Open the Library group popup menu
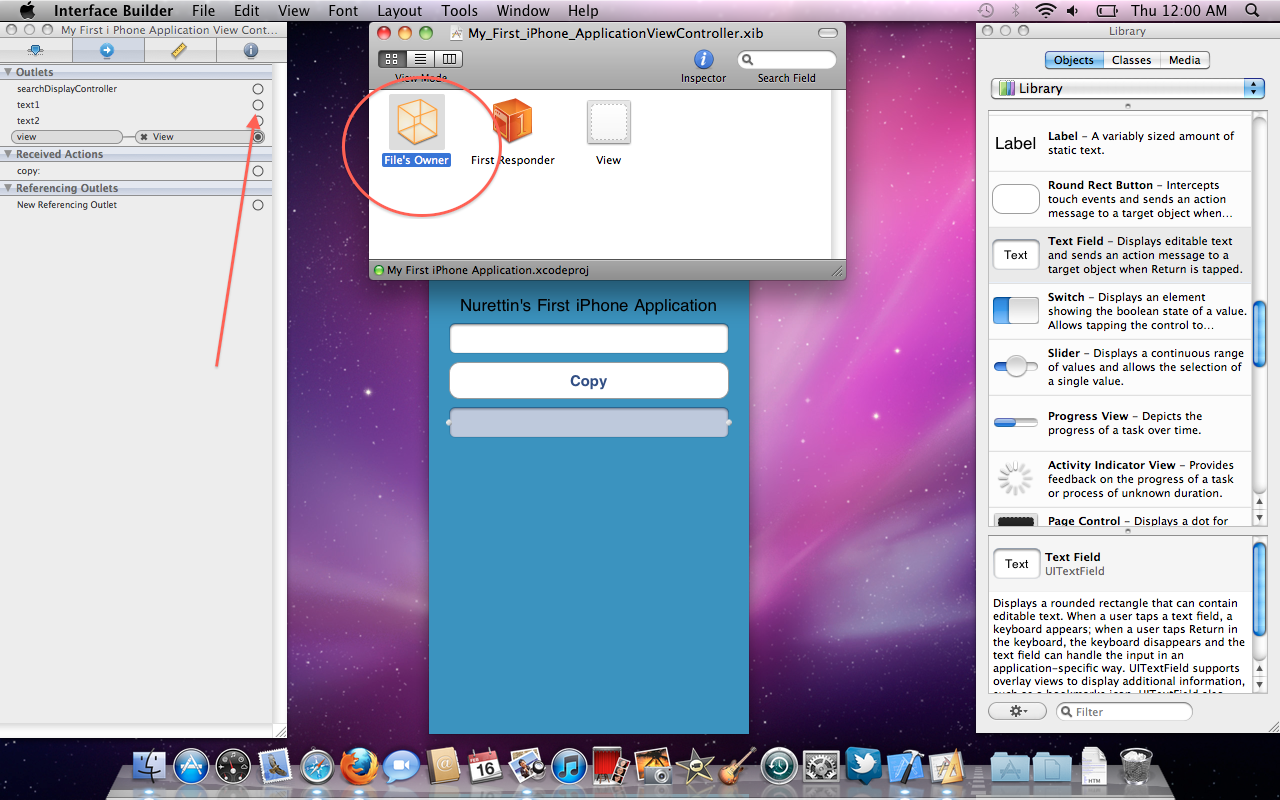1280x800 pixels. pos(1128,88)
